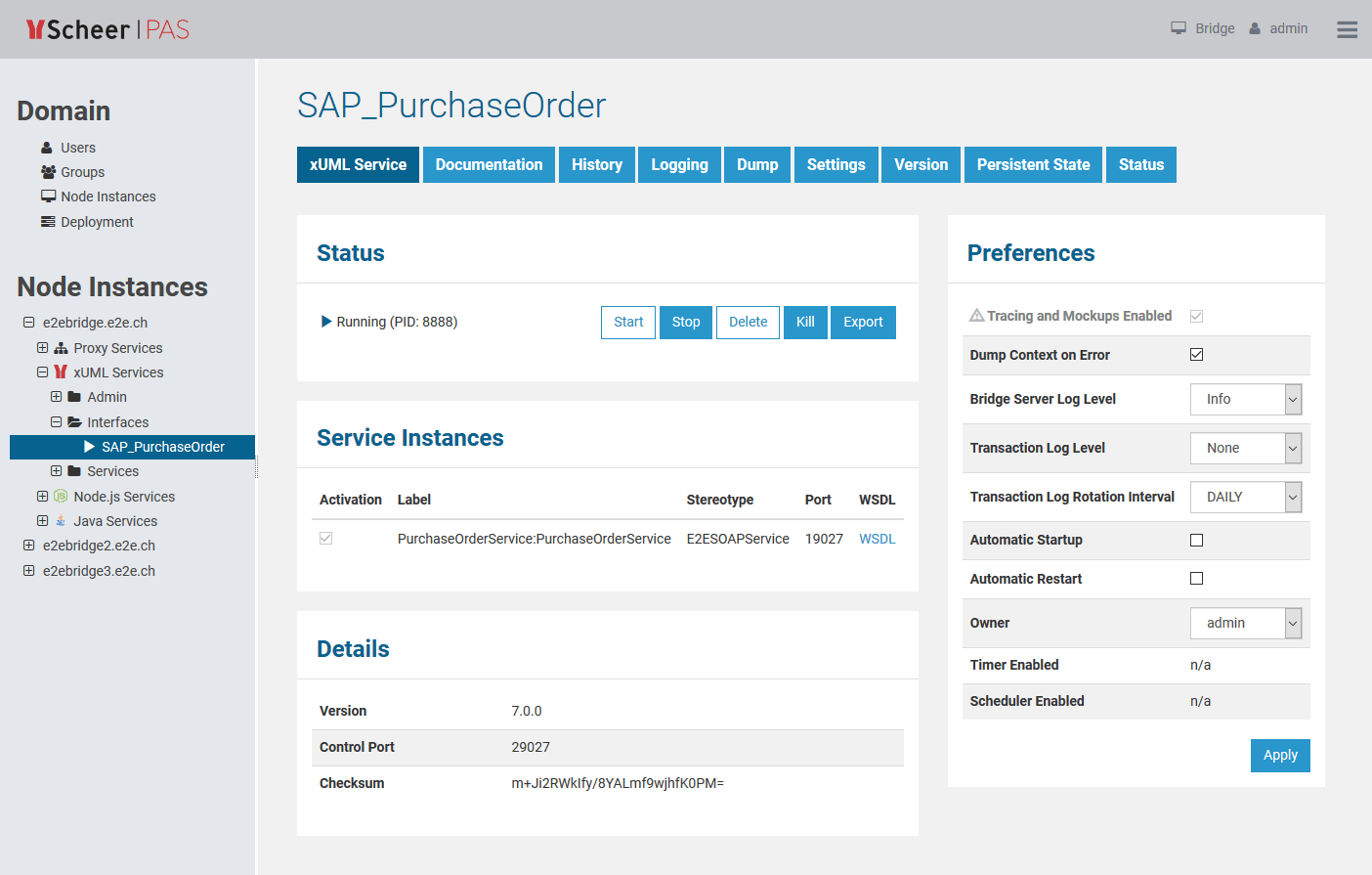Click the admin user icon in header
The image size is (1372, 875).
pyautogui.click(x=1255, y=28)
